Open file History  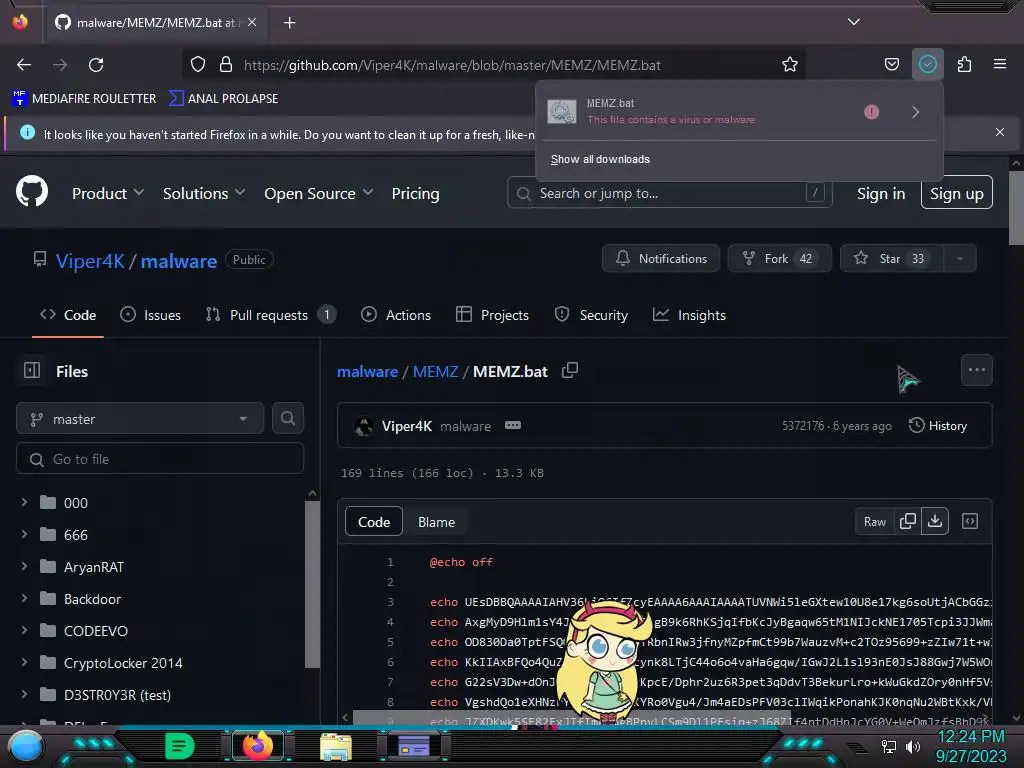tap(938, 426)
